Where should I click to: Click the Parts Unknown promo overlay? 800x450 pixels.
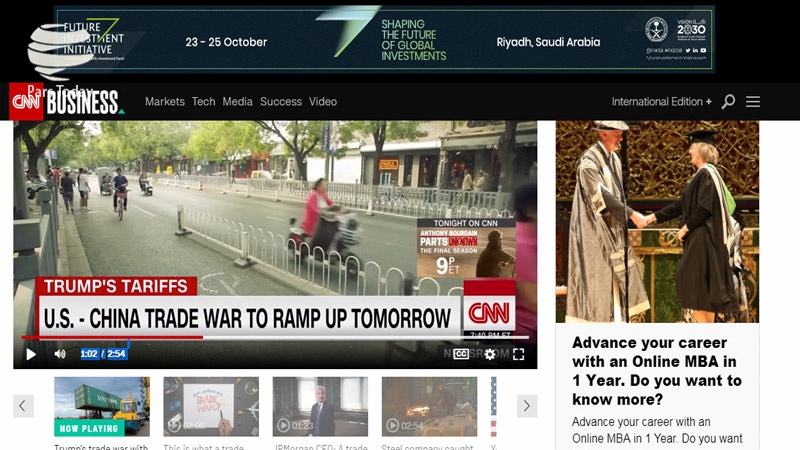click(466, 248)
